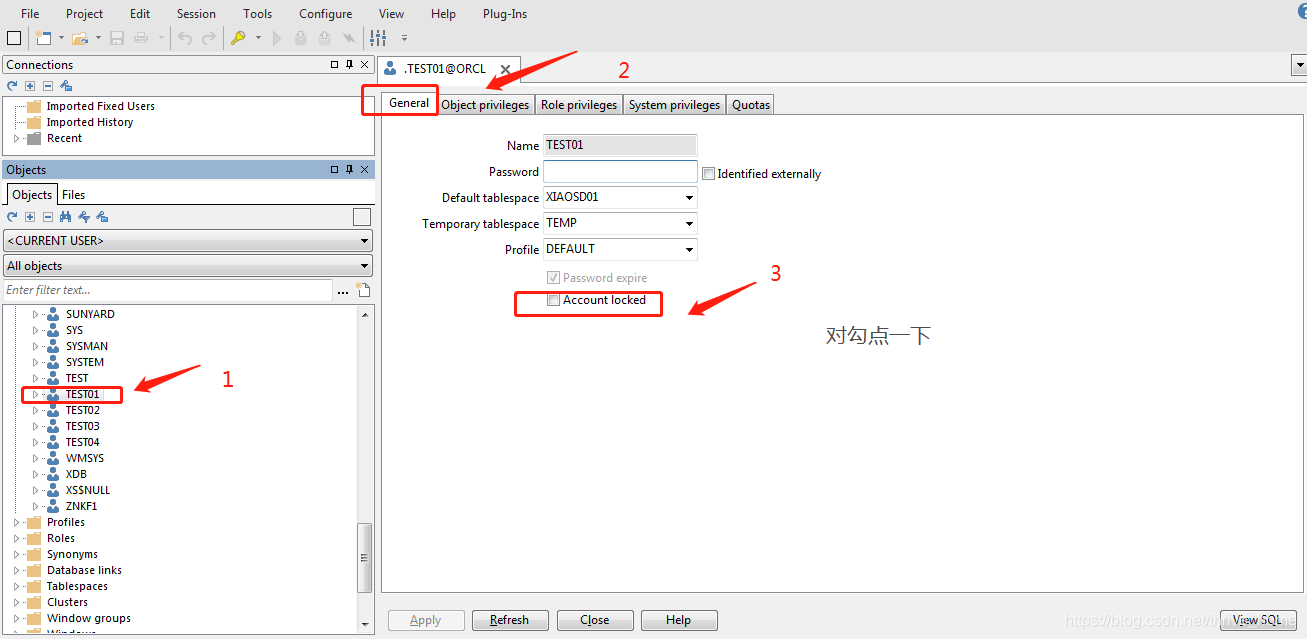1307x639 pixels.
Task: Tick the Account locked checkbox
Action: [554, 300]
